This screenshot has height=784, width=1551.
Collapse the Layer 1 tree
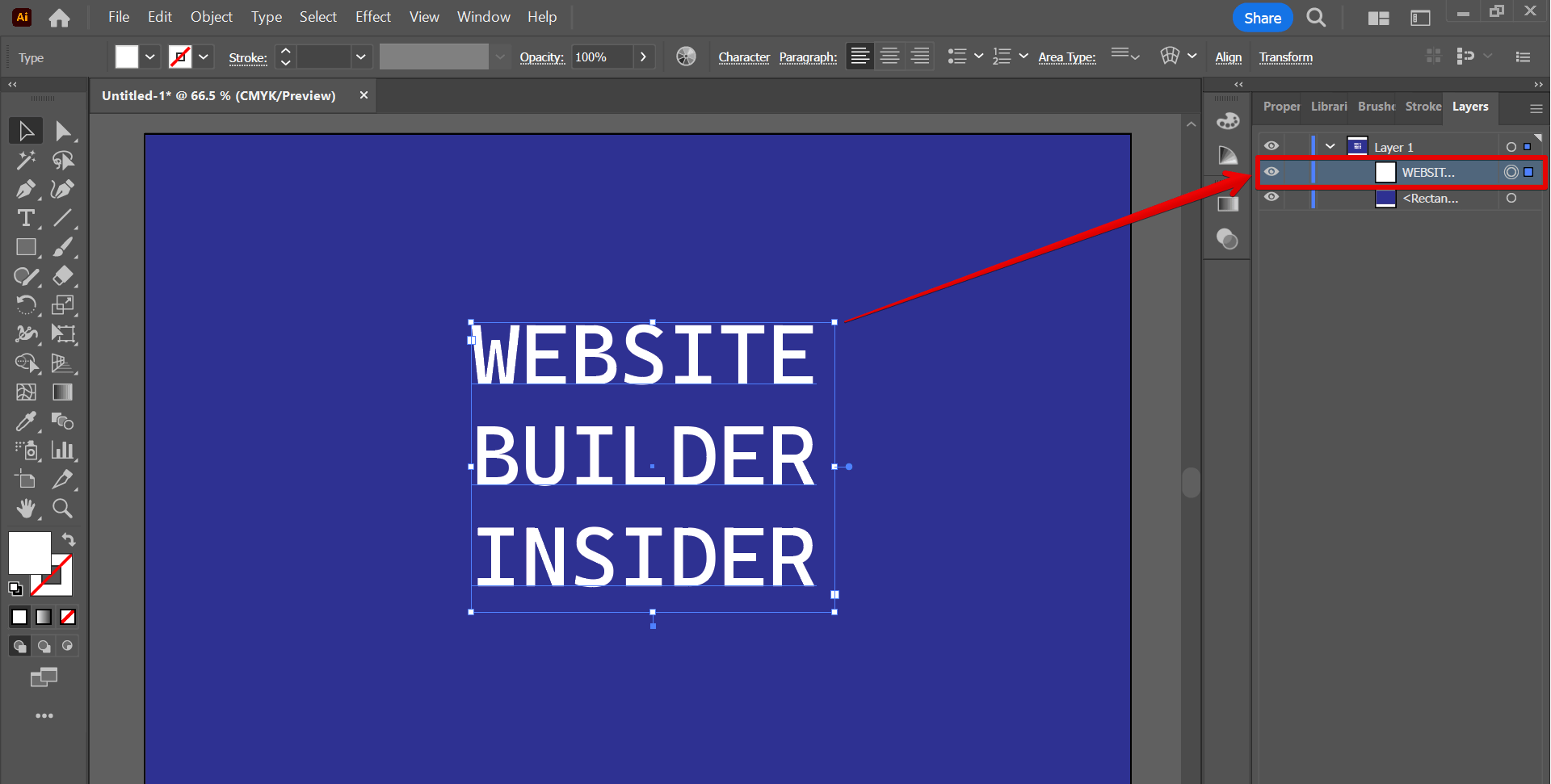pyautogui.click(x=1330, y=145)
